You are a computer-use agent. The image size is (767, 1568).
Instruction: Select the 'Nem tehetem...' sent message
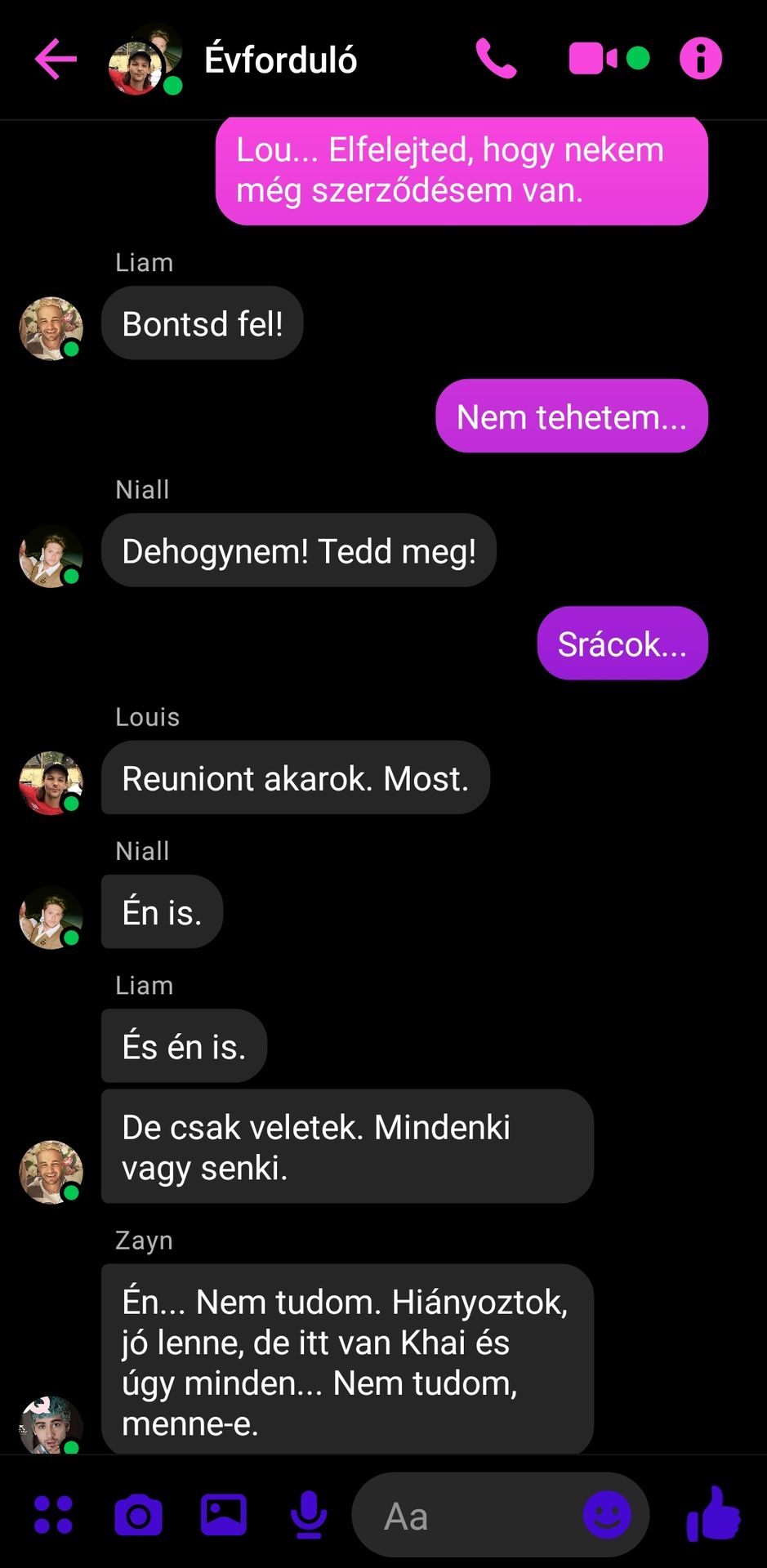pyautogui.click(x=572, y=416)
